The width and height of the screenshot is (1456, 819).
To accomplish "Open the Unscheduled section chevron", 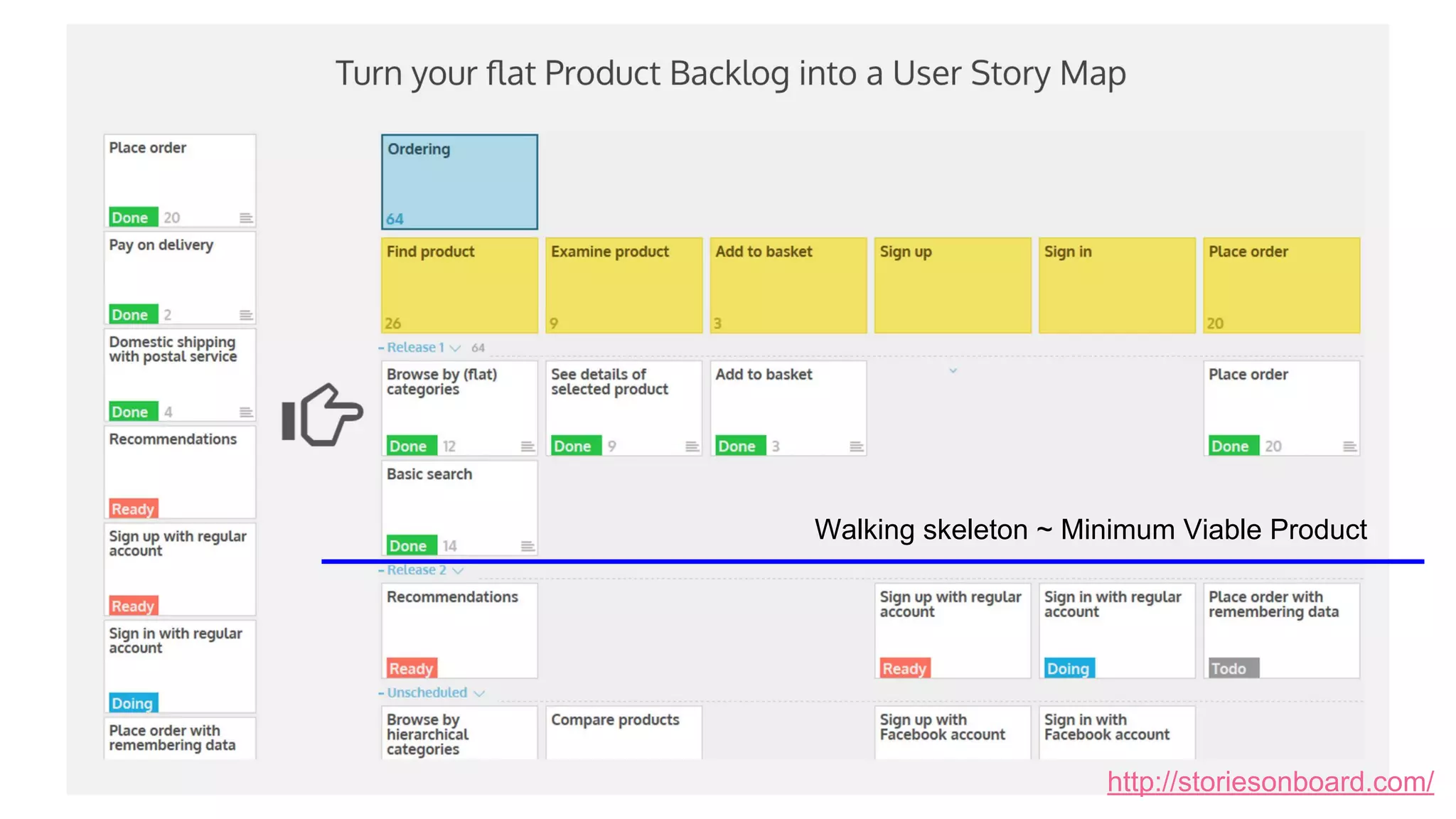I will coord(479,693).
